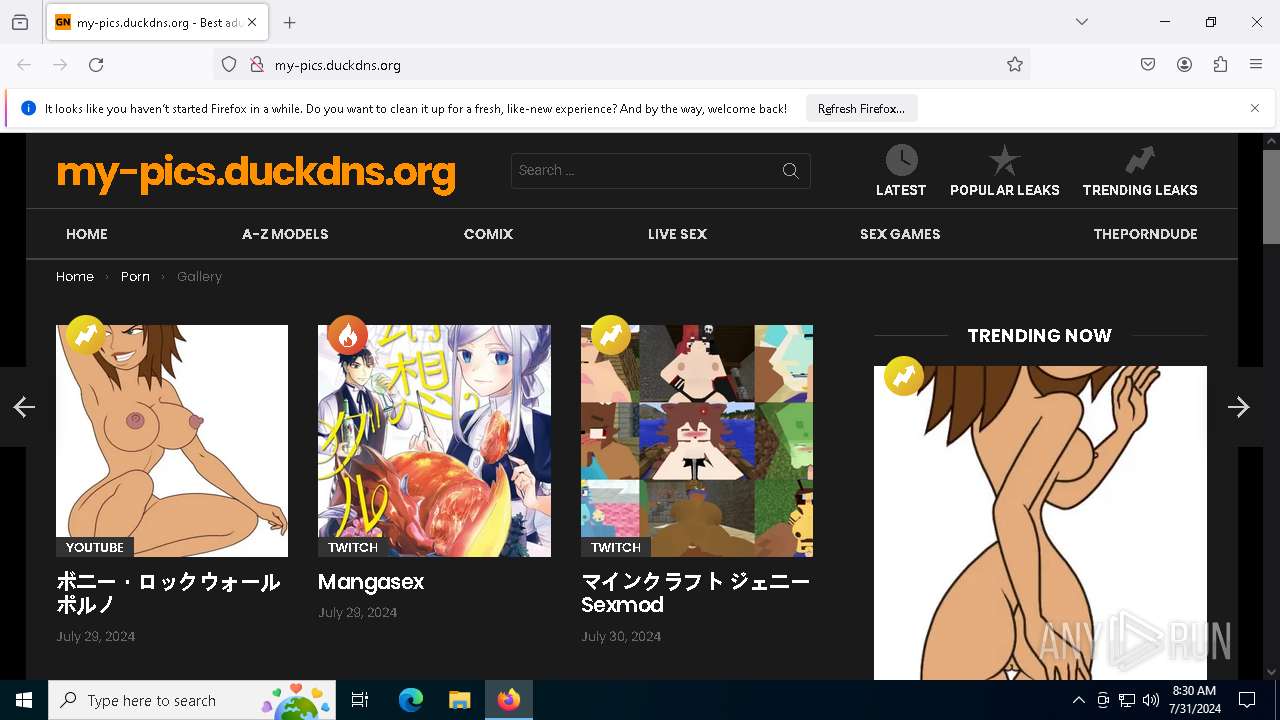The width and height of the screenshot is (1280, 720).
Task: Click the next page right arrow
Action: [1239, 407]
